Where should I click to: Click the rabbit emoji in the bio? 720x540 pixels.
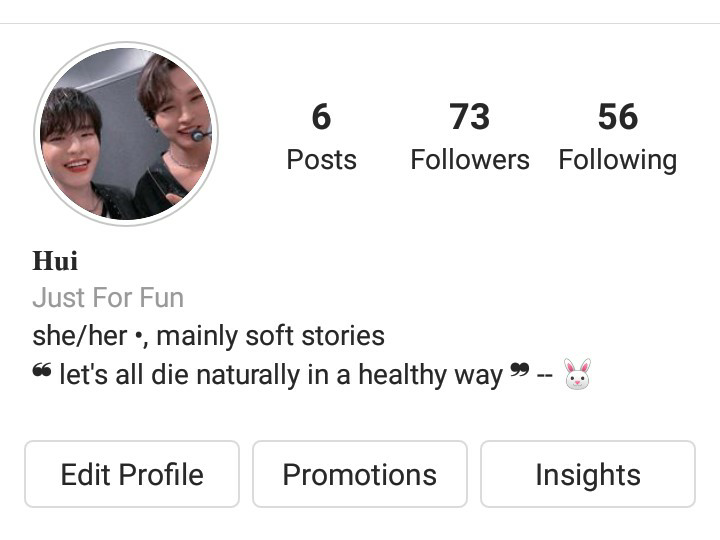coord(577,374)
